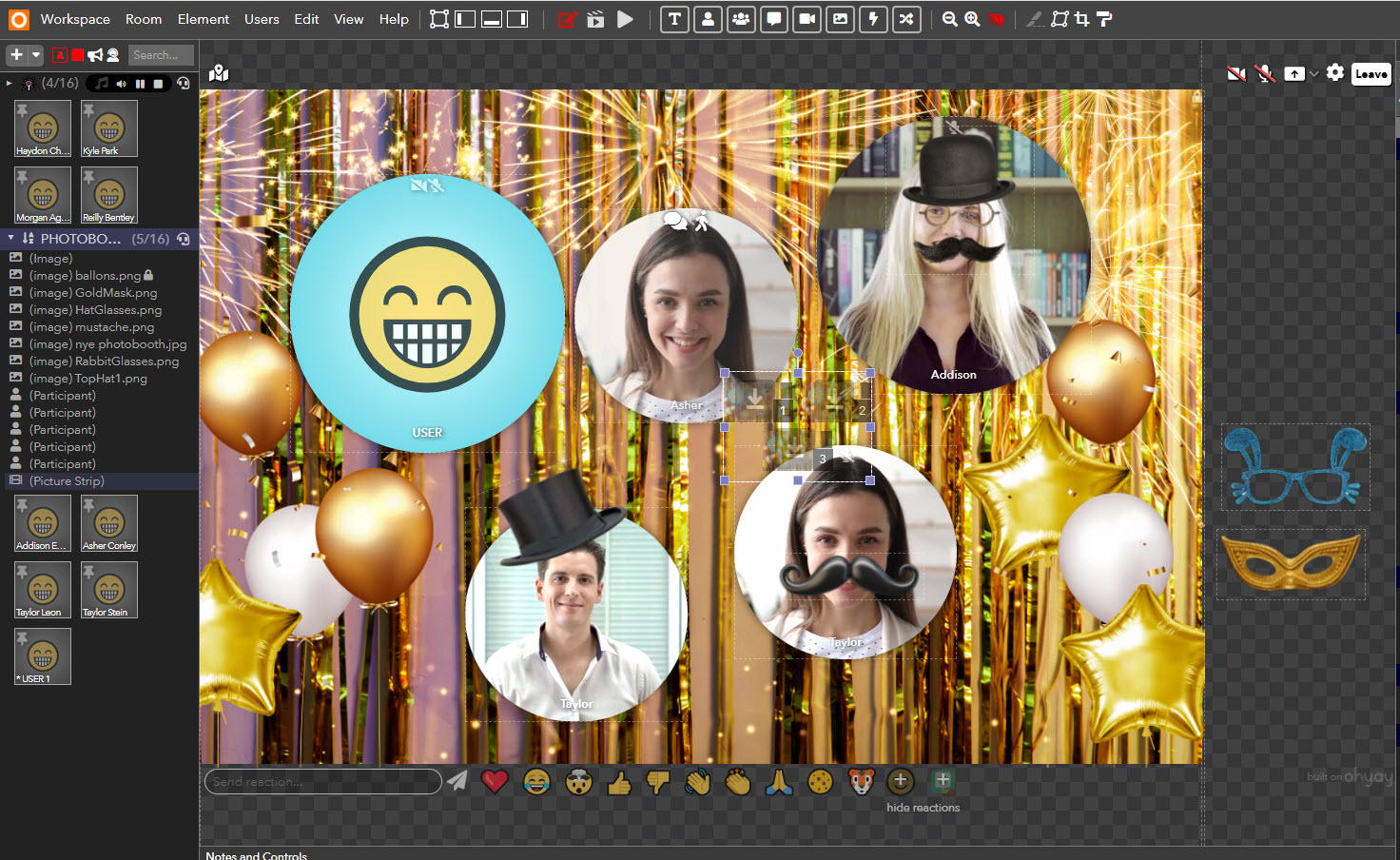Screen dimensions: 1400x860
Task: Add a participant group element
Action: click(x=741, y=19)
